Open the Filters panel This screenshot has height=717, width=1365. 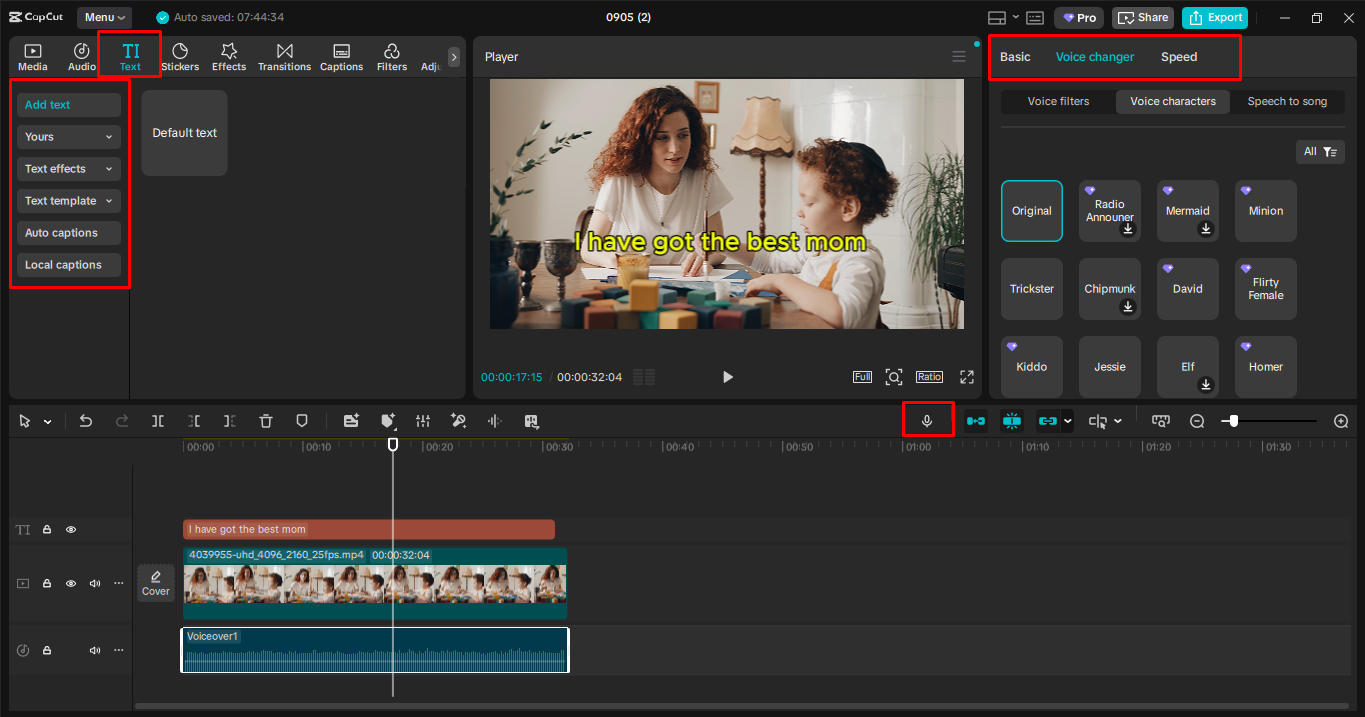tap(391, 56)
